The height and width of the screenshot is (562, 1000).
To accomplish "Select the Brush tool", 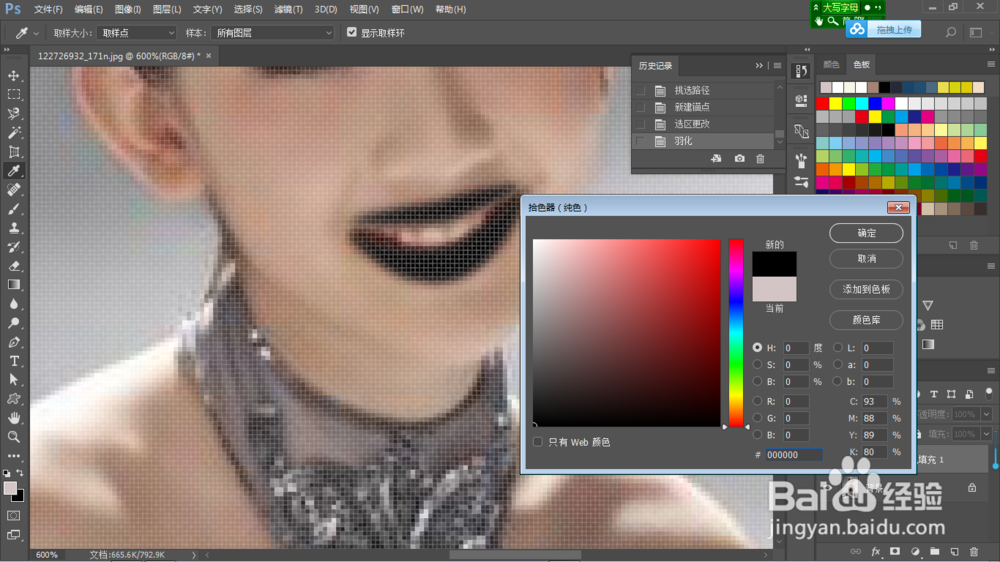I will pyautogui.click(x=13, y=209).
